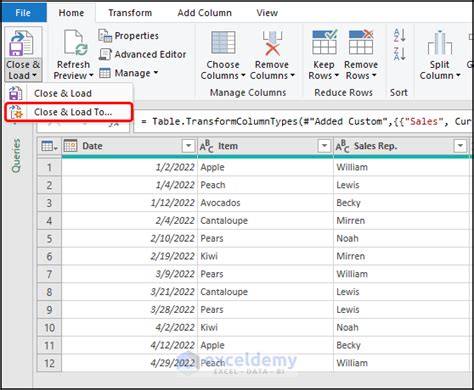This screenshot has height=390, width=474.
Task: Open the File tab
Action: (23, 13)
